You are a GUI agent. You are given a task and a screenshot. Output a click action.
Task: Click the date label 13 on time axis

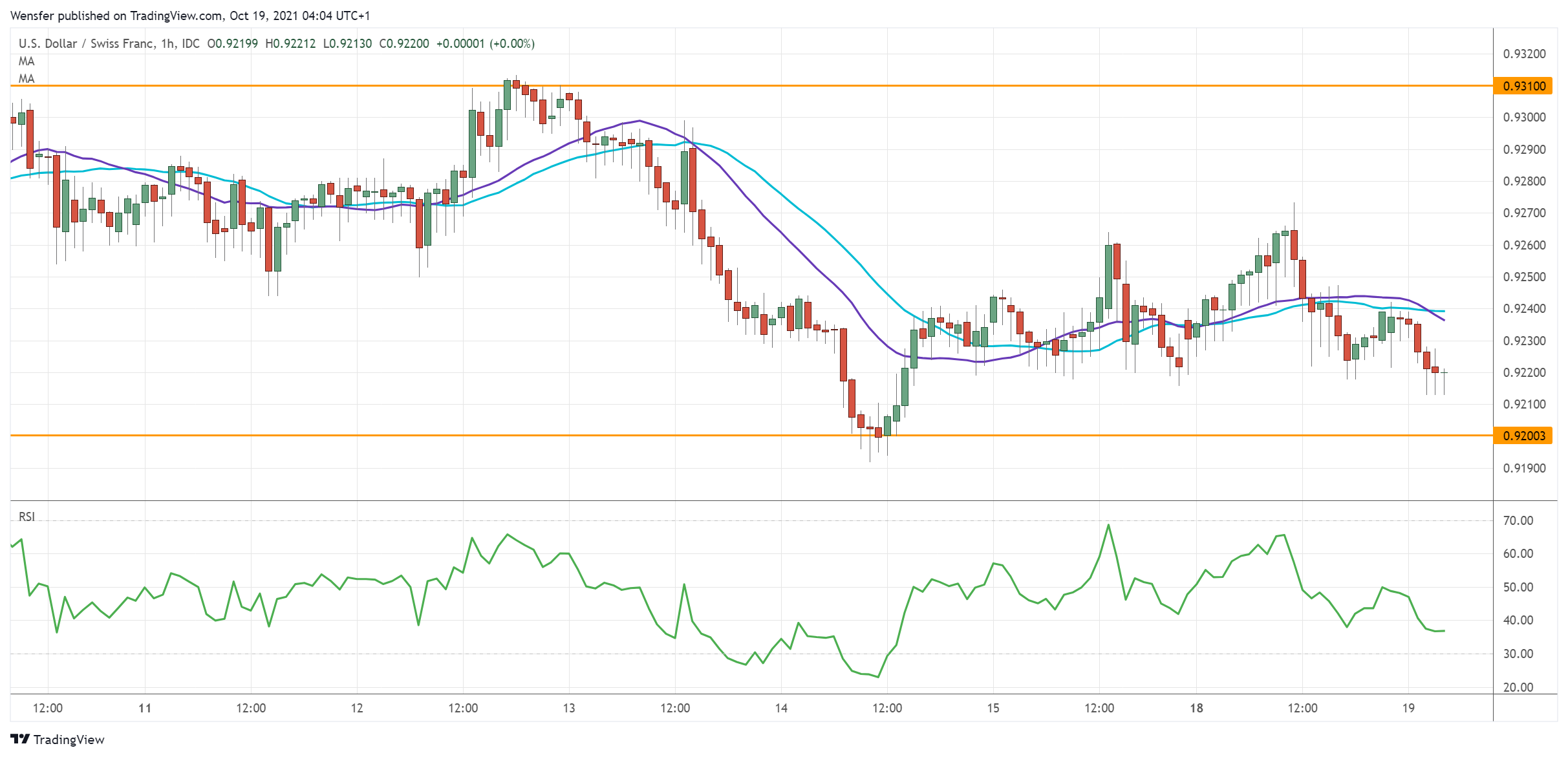569,708
